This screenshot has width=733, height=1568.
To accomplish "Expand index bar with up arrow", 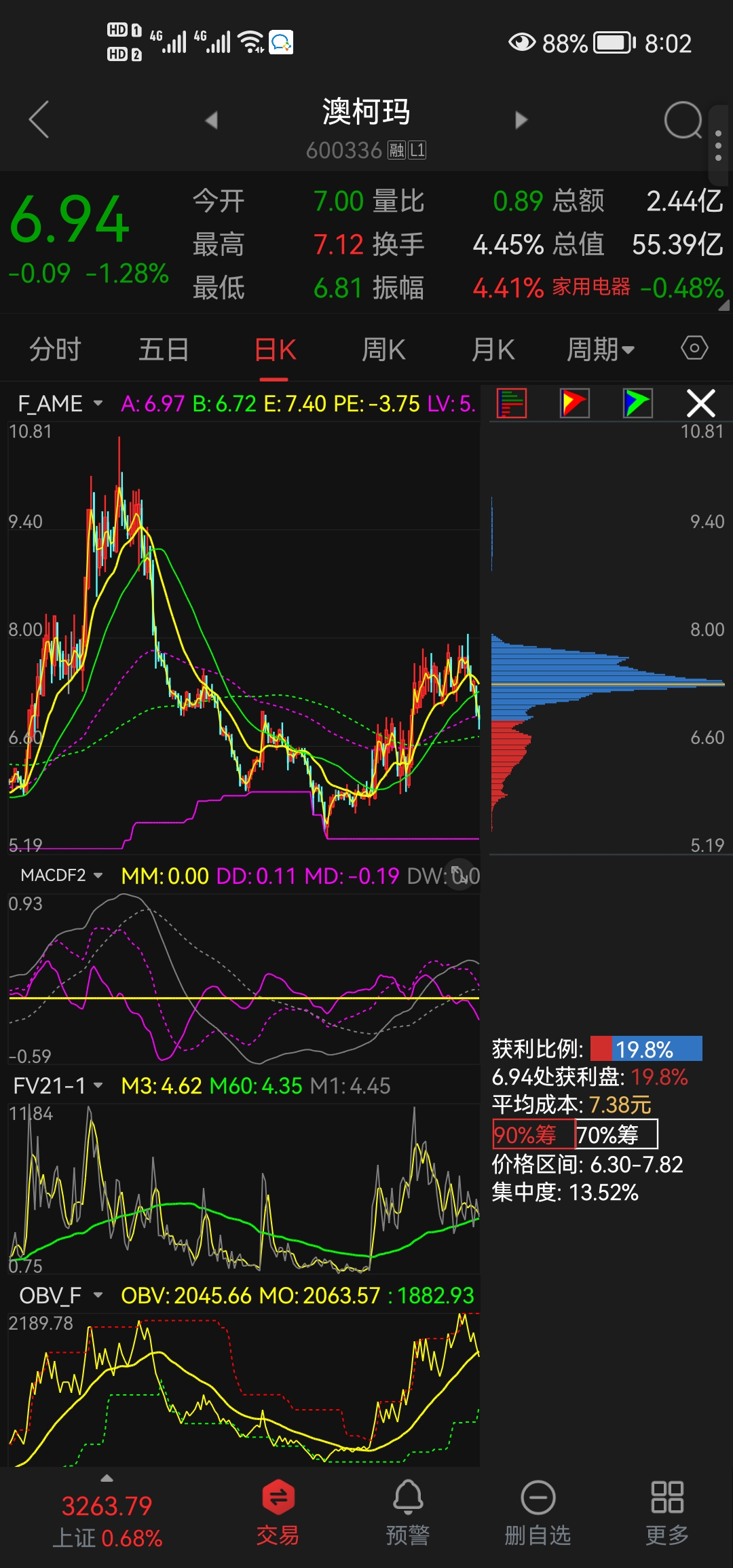I will click(107, 1478).
